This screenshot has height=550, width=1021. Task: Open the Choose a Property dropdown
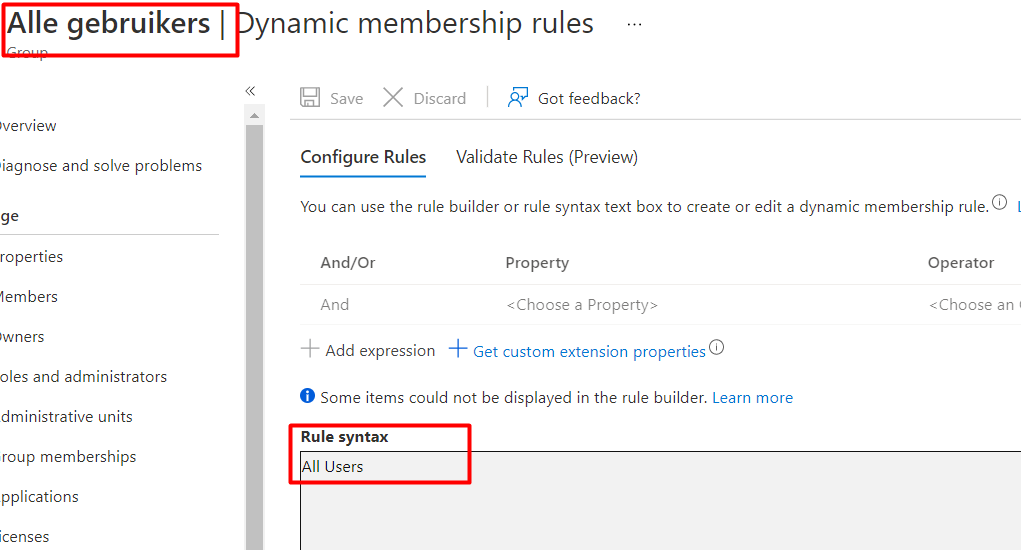(x=581, y=305)
